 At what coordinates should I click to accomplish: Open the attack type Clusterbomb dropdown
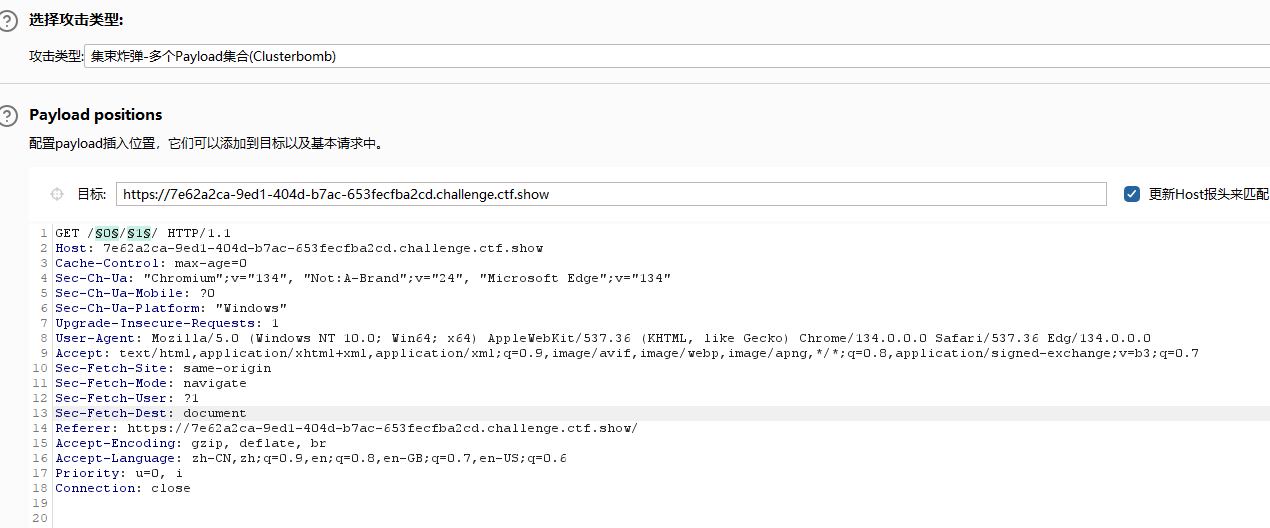coord(678,56)
